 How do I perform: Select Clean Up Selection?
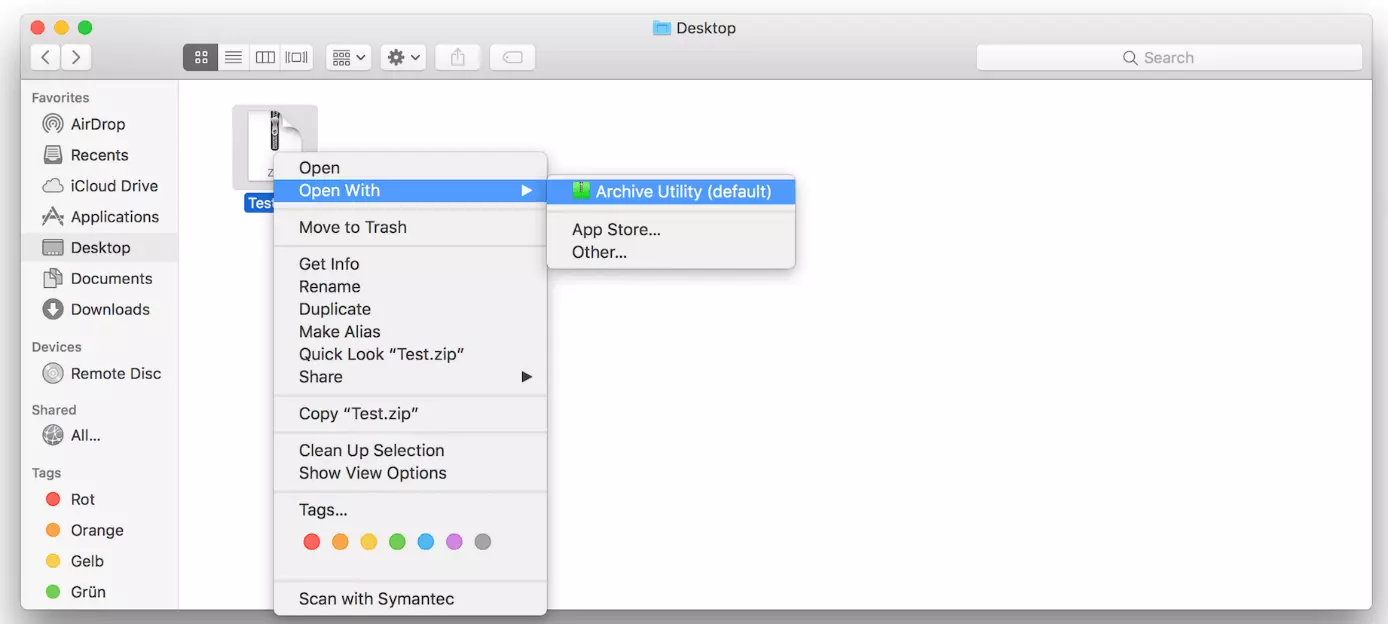click(410, 450)
